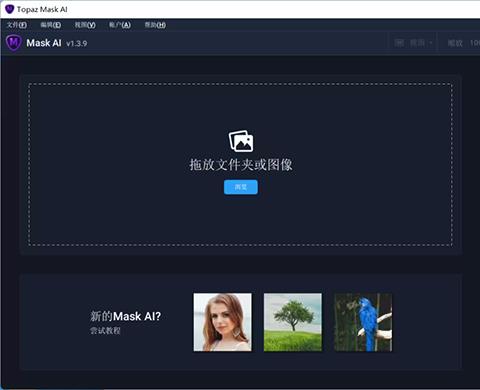The image size is (480, 390).
Task: Click the try tutorial text under 新的Mask AI?
Action: click(x=105, y=331)
